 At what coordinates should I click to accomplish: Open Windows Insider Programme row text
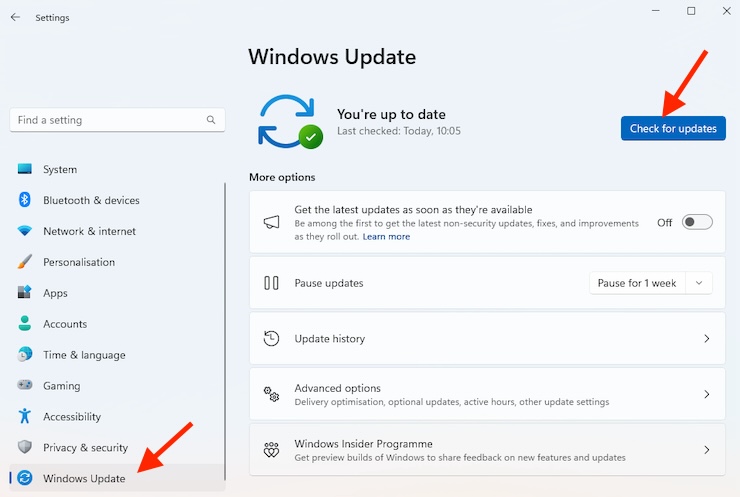tap(363, 444)
